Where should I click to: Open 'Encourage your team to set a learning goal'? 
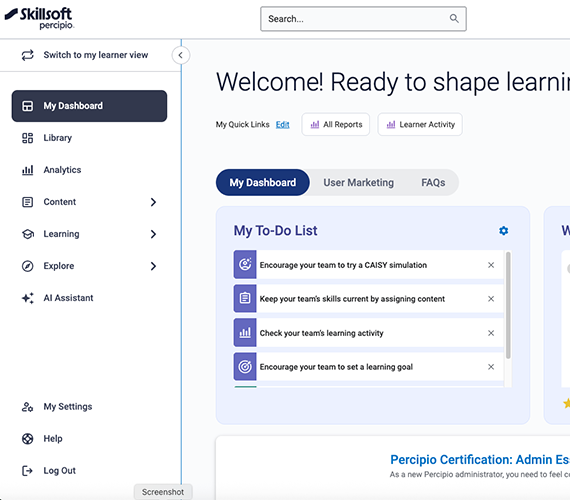point(336,367)
